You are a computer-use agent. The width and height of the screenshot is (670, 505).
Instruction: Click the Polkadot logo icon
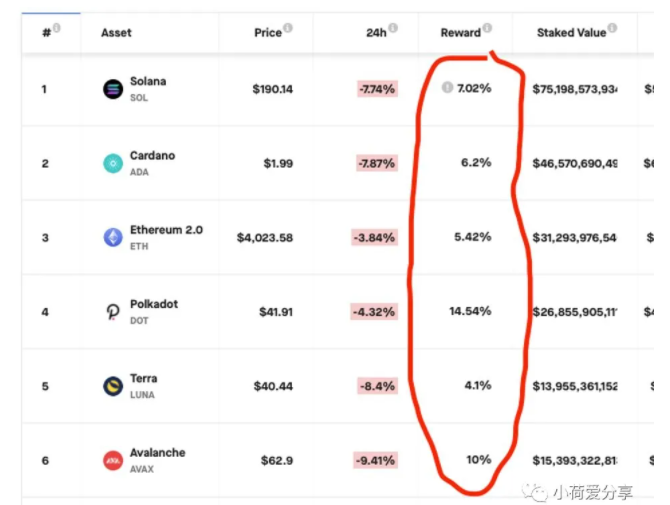point(113,312)
